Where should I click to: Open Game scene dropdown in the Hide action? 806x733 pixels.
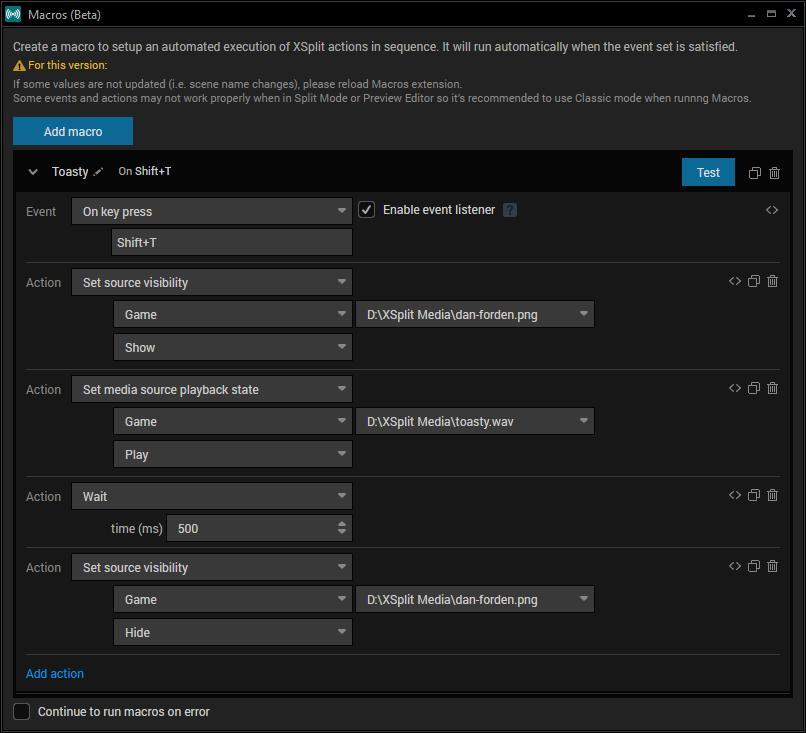(x=233, y=599)
